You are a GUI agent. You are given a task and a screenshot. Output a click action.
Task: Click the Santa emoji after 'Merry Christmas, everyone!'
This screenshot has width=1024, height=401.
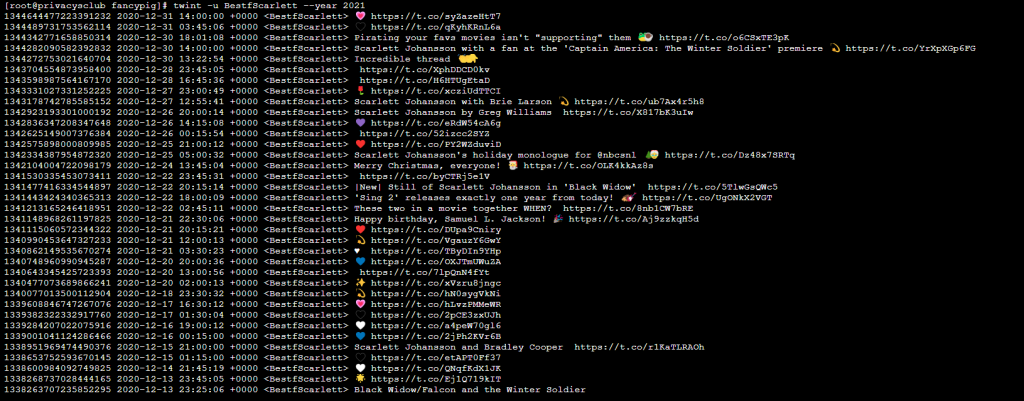[x=513, y=165]
